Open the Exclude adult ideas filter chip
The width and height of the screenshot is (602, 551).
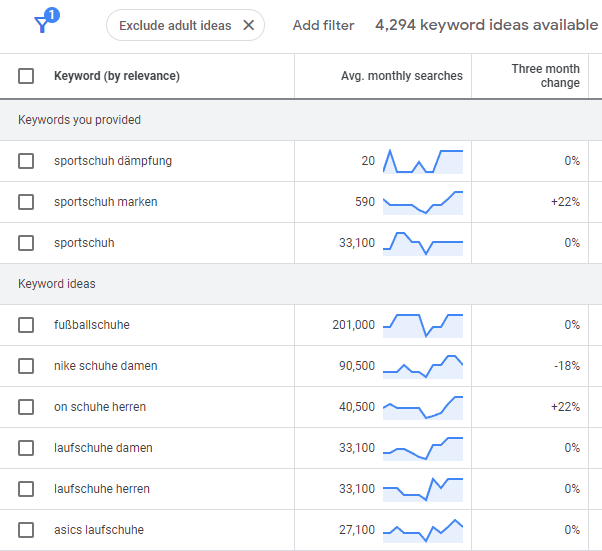click(x=175, y=25)
